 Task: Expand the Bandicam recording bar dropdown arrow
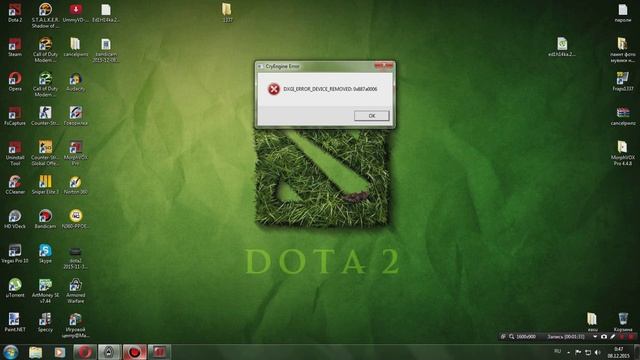point(595,337)
